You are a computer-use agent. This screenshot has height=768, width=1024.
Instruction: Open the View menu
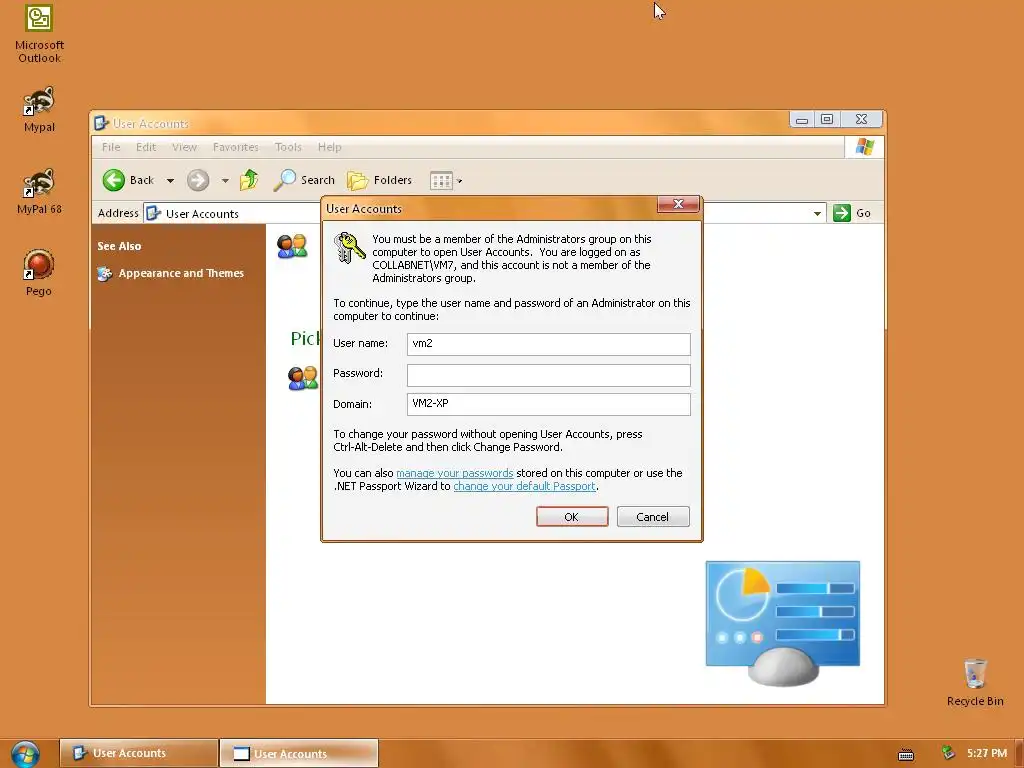(x=184, y=147)
